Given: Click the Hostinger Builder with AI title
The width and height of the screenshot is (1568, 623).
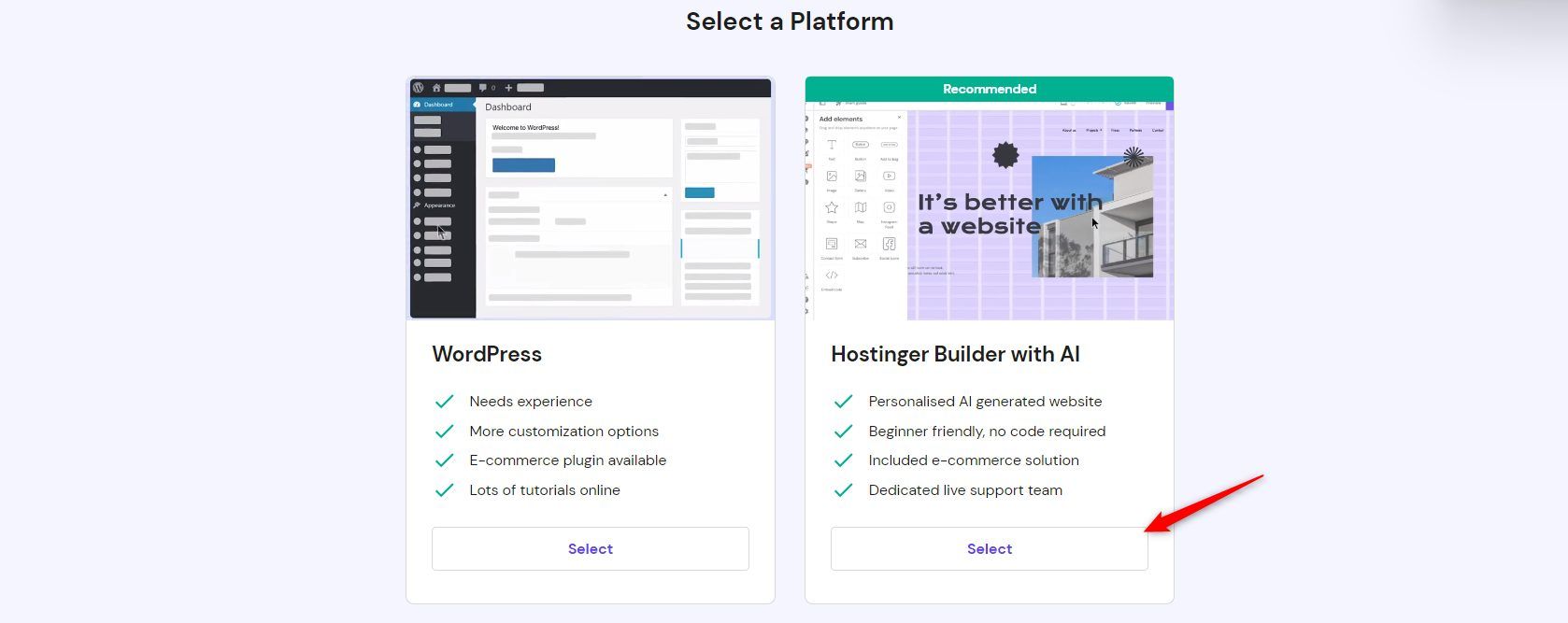Looking at the screenshot, I should (955, 354).
